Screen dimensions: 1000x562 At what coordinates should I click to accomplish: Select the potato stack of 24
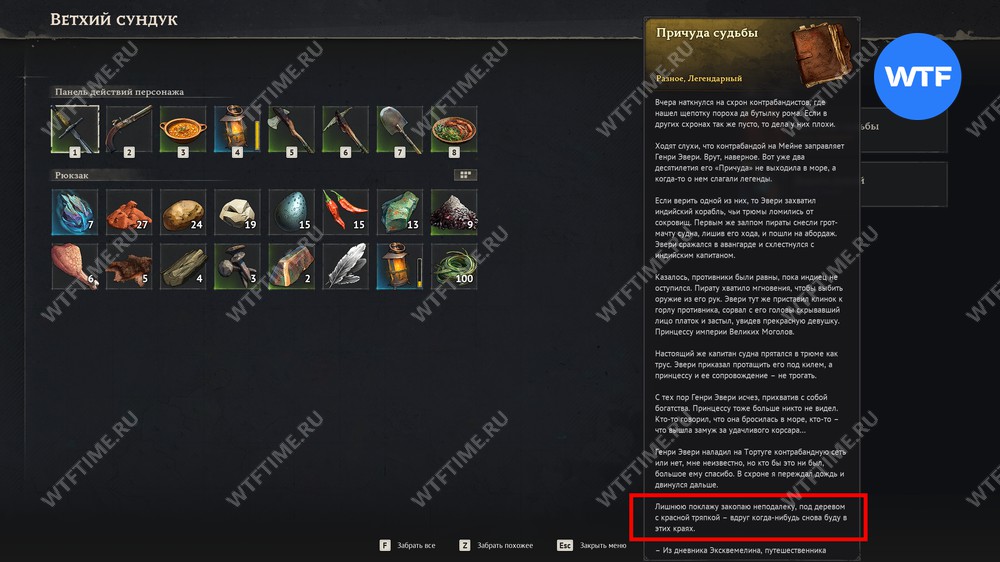(x=183, y=212)
